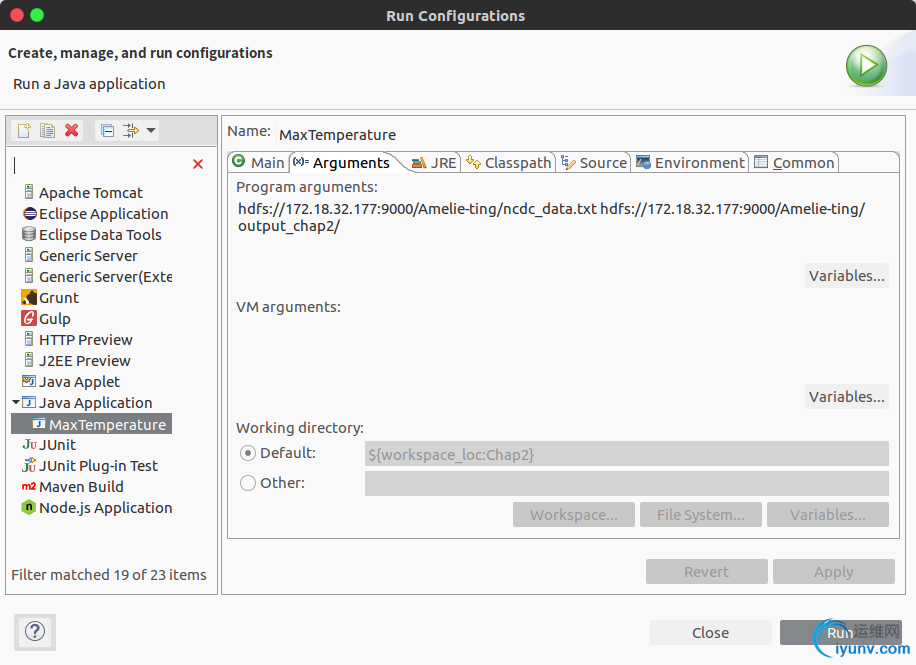Click Variables button under Program arguments
The image size is (916, 665).
(846, 276)
